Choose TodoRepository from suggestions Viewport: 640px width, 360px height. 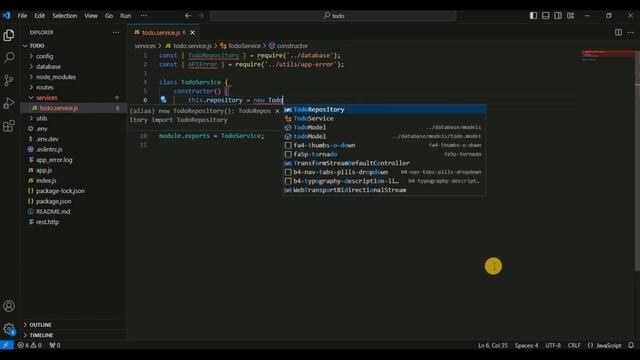[384, 109]
